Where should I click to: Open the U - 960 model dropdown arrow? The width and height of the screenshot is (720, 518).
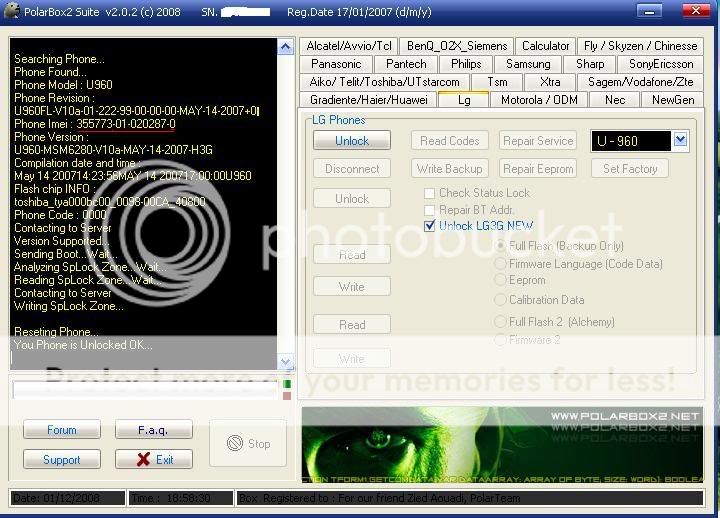coord(680,140)
